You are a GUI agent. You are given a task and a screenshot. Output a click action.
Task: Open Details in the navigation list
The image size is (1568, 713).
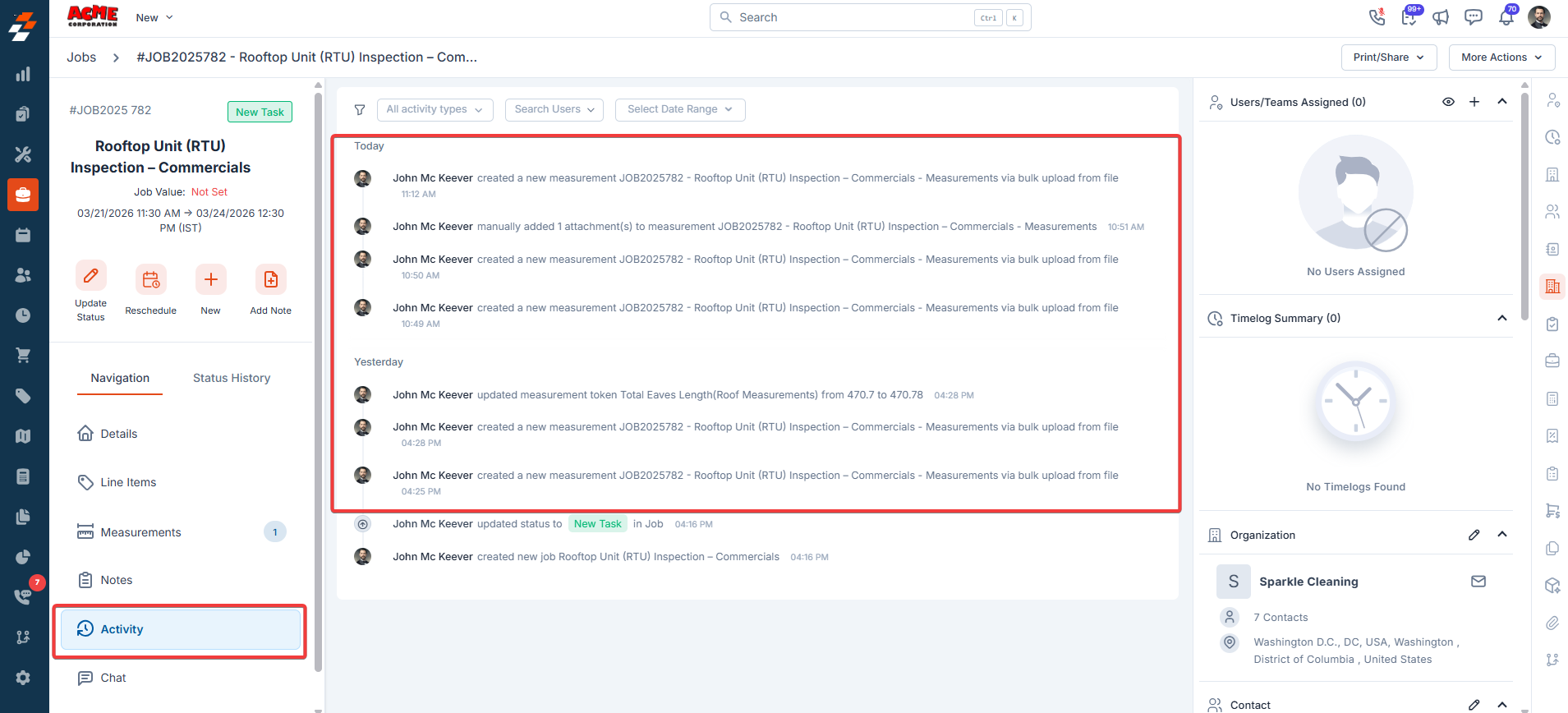(x=181, y=434)
